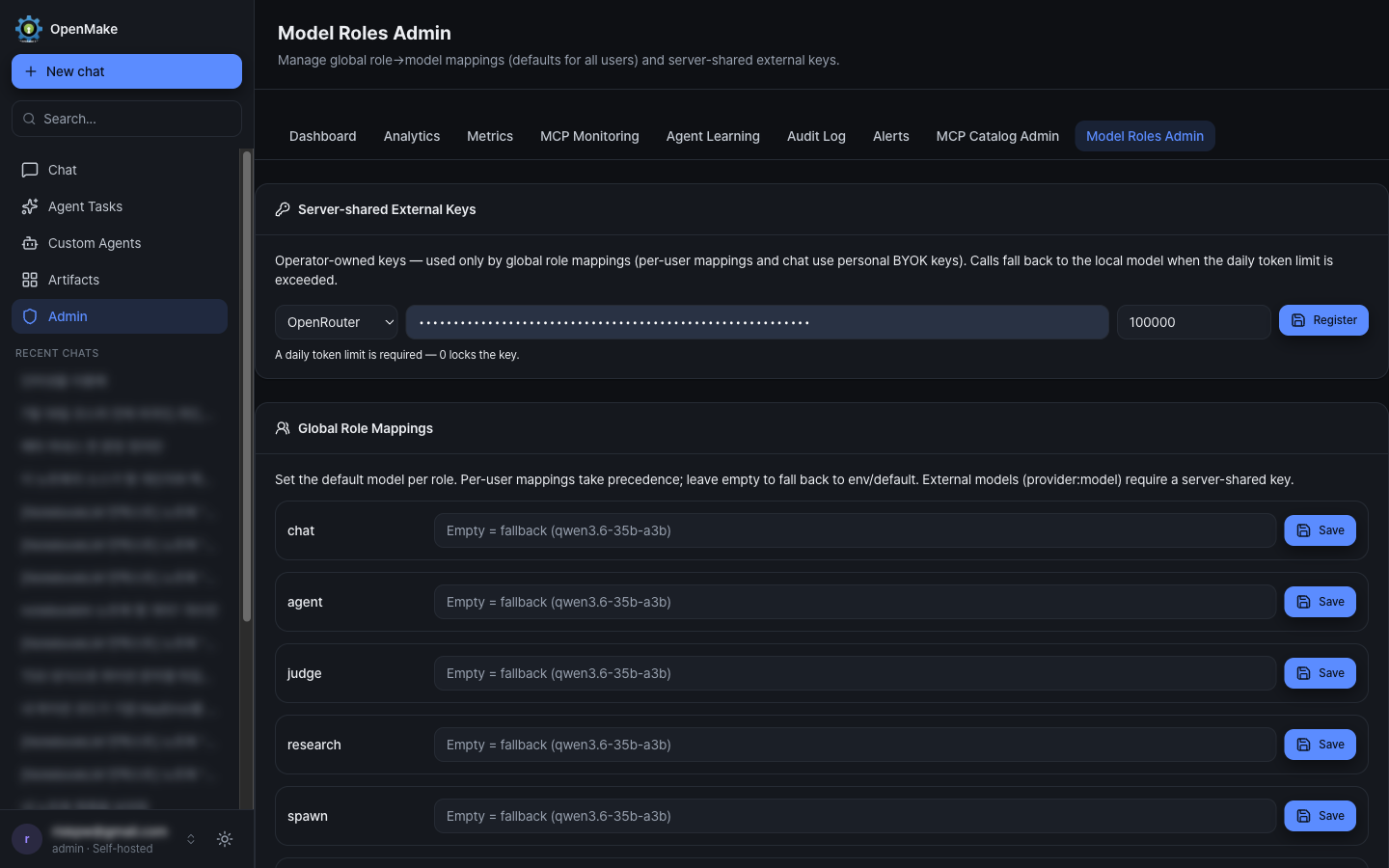Start a new chat
This screenshot has width=1389, height=868.
126,71
